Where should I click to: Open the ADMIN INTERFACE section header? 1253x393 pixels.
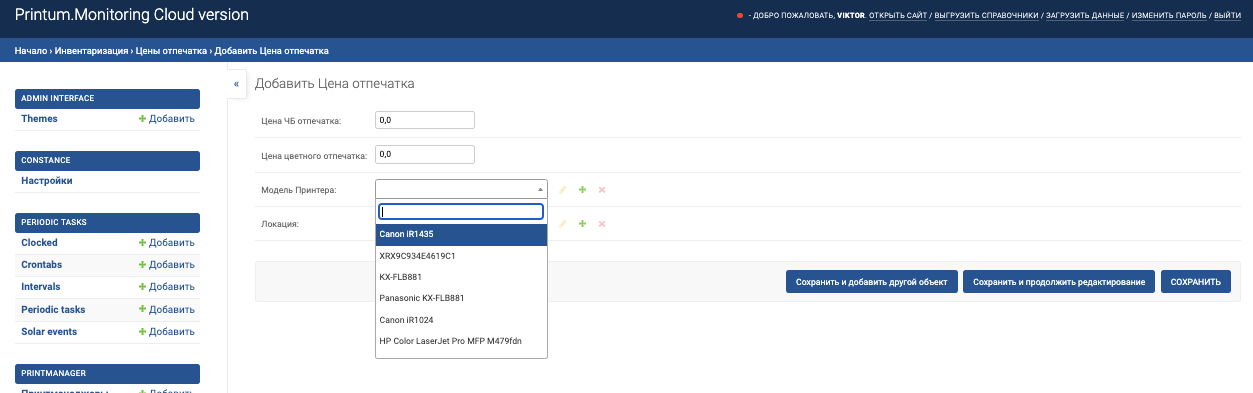coord(108,98)
